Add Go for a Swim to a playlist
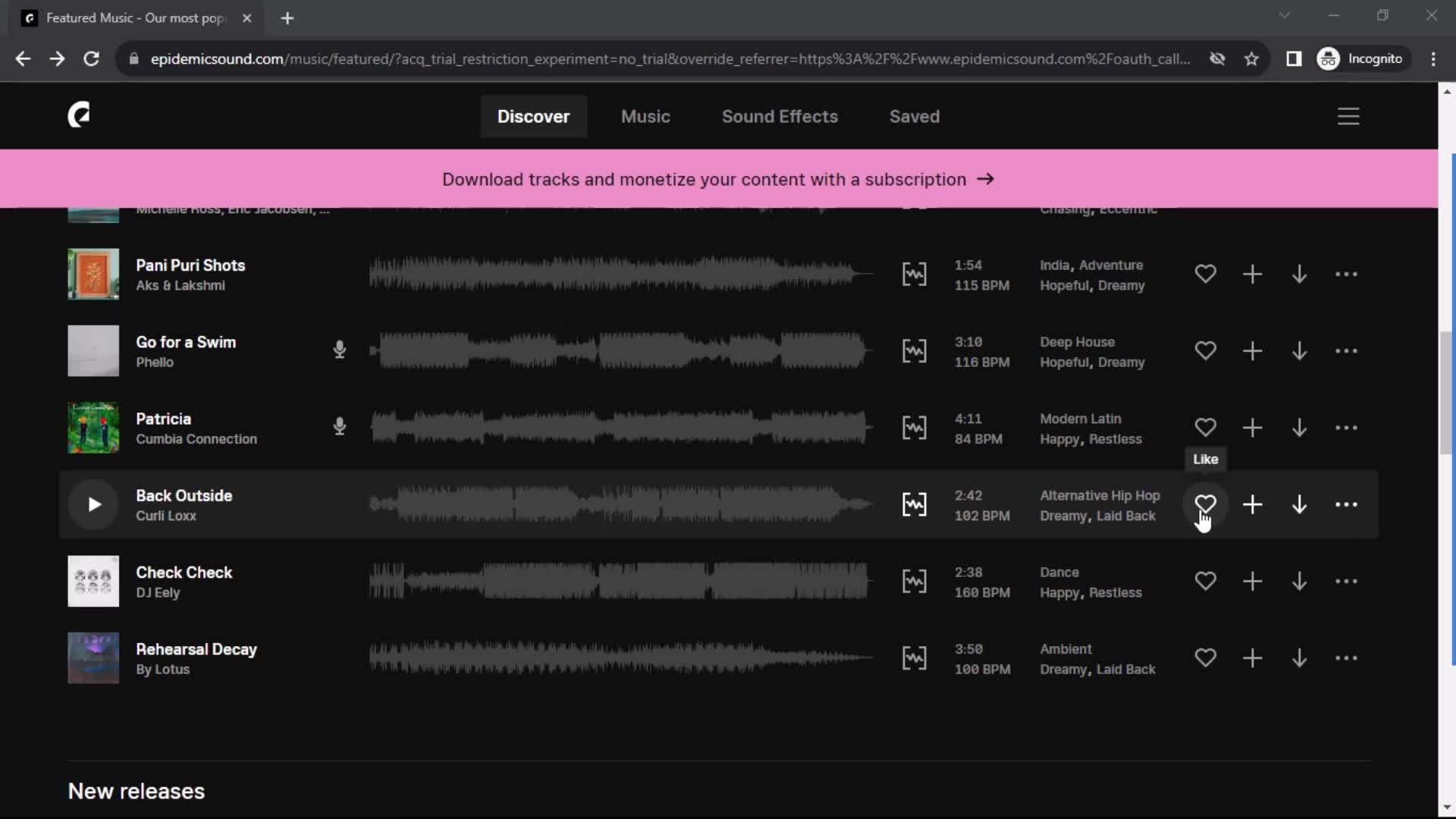Image resolution: width=1456 pixels, height=819 pixels. pyautogui.click(x=1252, y=350)
